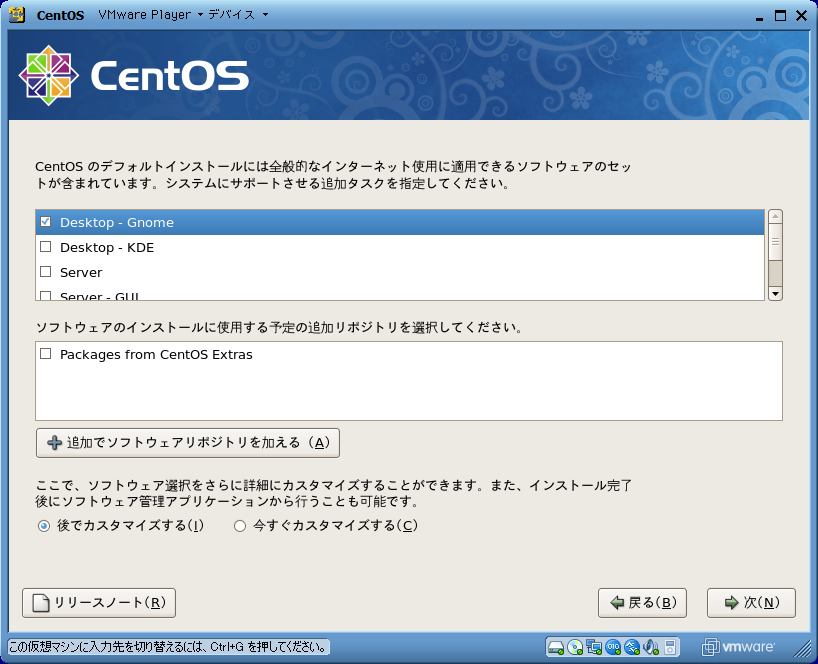Image resolution: width=818 pixels, height=664 pixels.
Task: Click the window resize grip icon
Action: coord(802,648)
